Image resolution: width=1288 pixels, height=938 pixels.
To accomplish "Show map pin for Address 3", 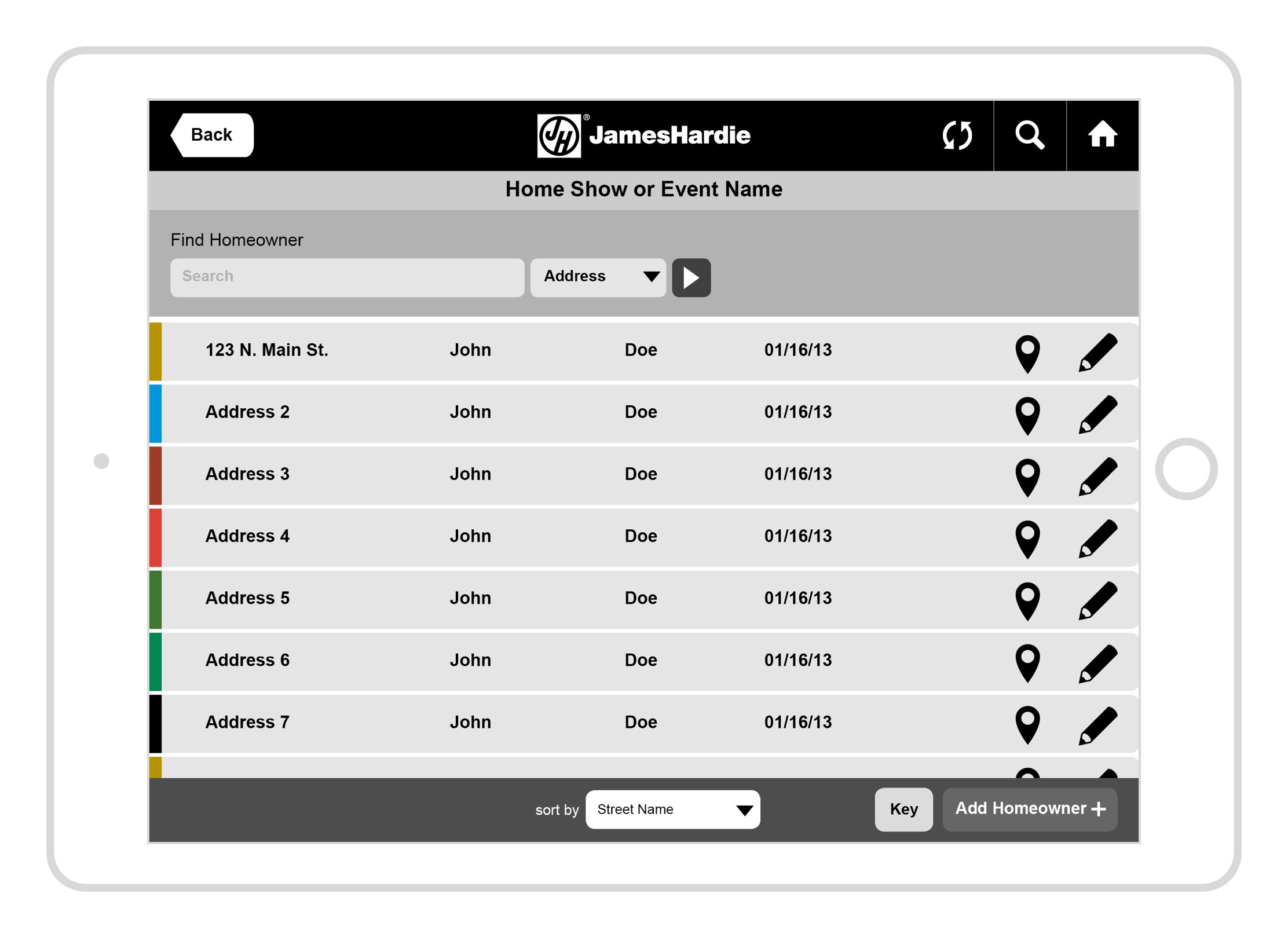I will (1027, 478).
